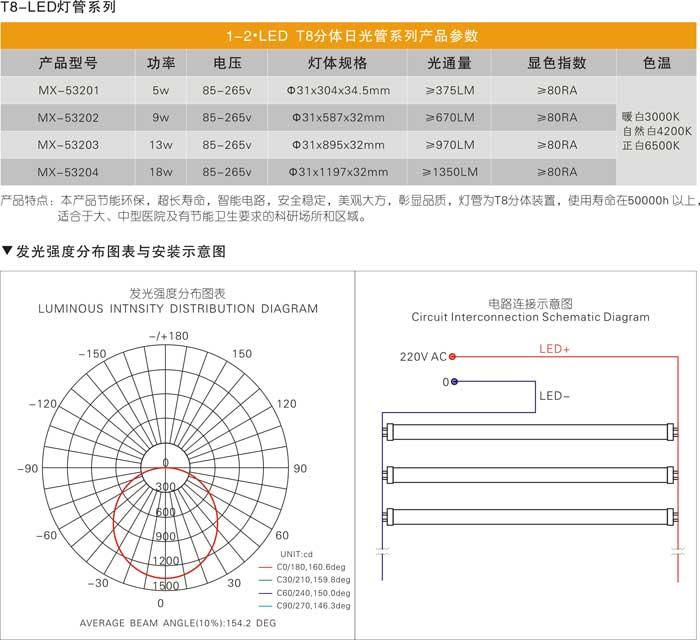The height and width of the screenshot is (640, 700).
Task: Click the -/+180 label on polar chart
Action: pos(167,336)
